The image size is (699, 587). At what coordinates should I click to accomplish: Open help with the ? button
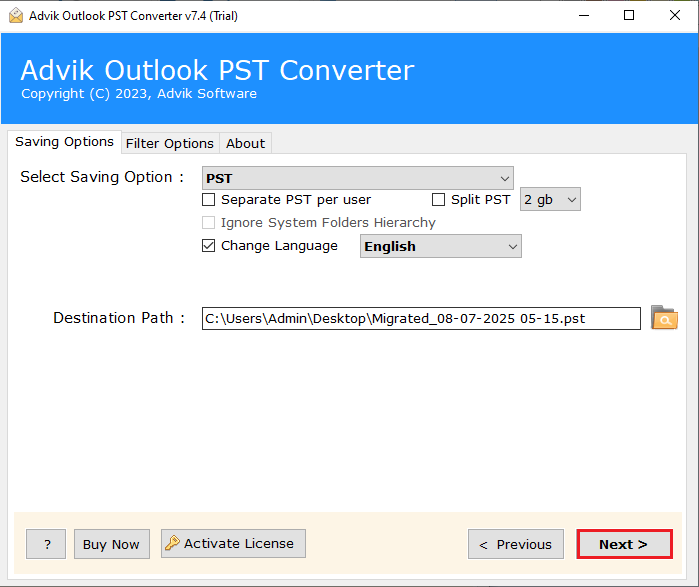[x=46, y=544]
